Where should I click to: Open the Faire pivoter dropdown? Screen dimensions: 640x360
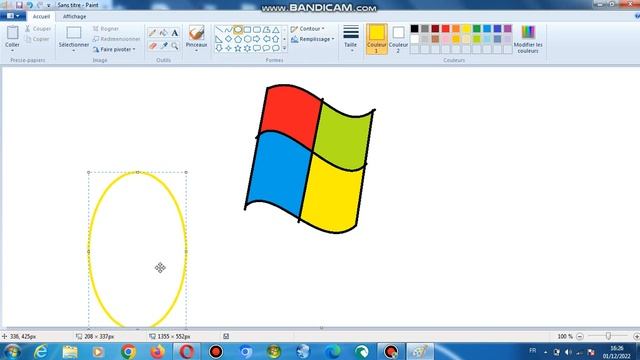pyautogui.click(x=114, y=49)
